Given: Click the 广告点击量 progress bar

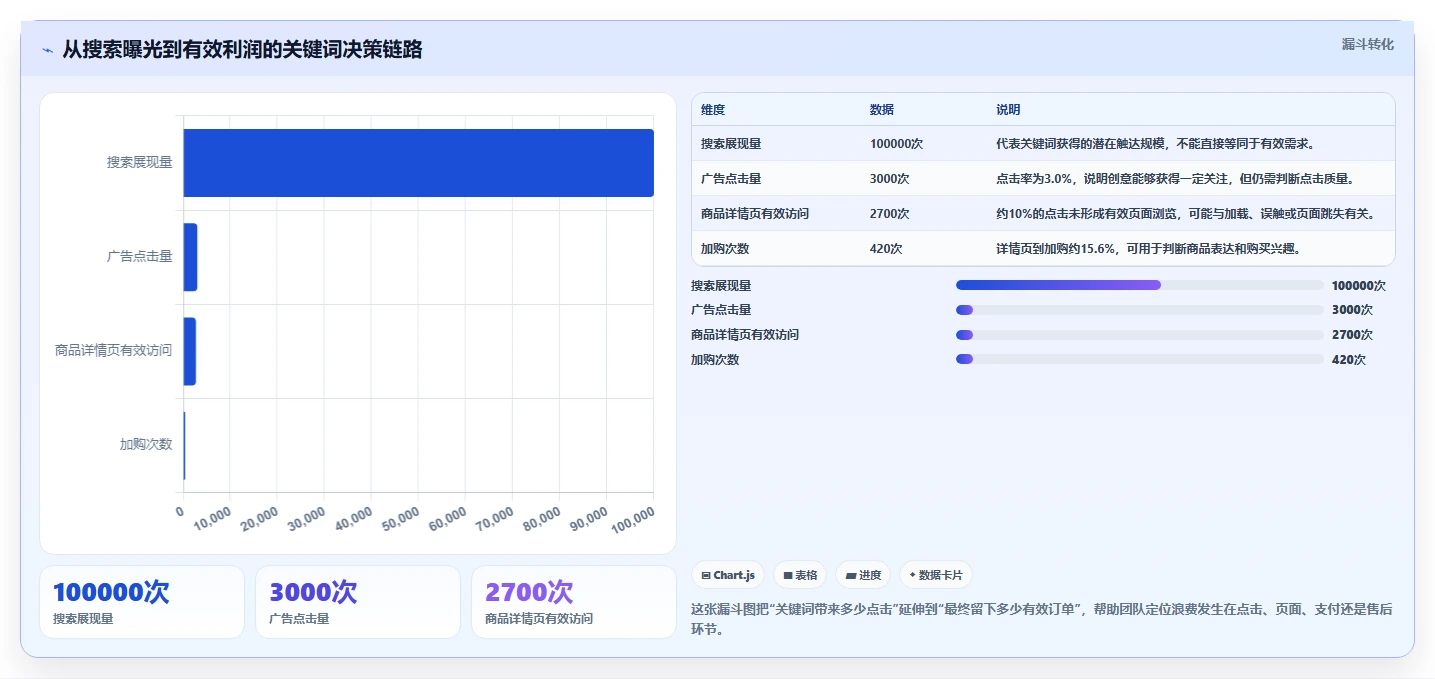Looking at the screenshot, I should tap(1140, 310).
